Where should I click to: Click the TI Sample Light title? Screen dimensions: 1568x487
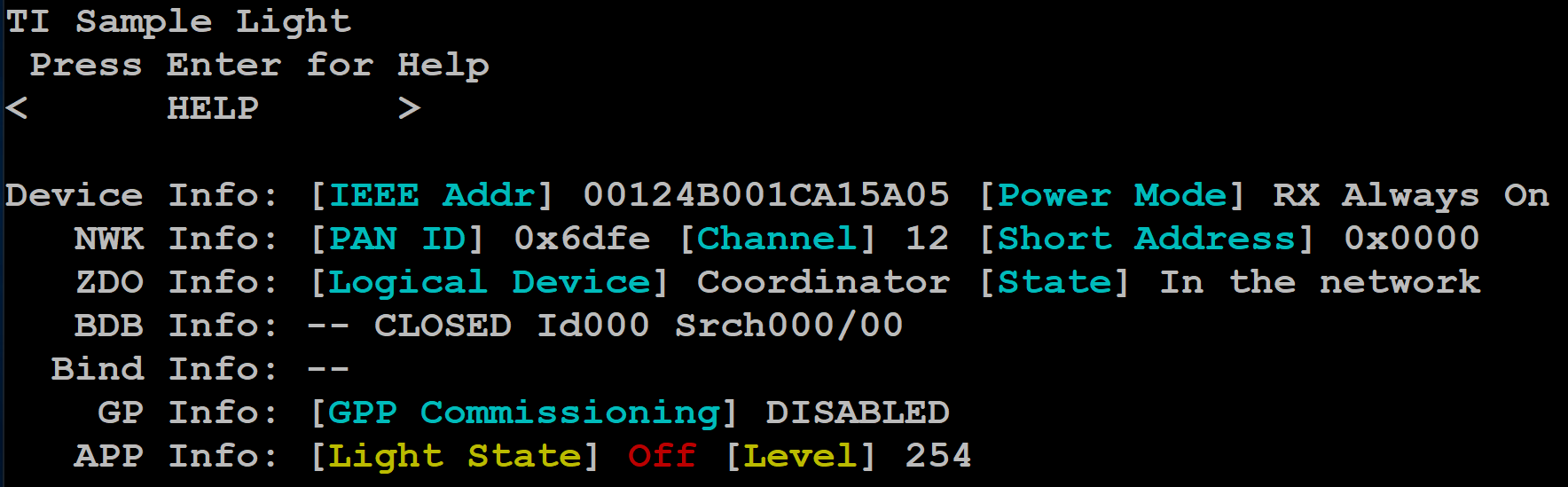click(x=178, y=21)
